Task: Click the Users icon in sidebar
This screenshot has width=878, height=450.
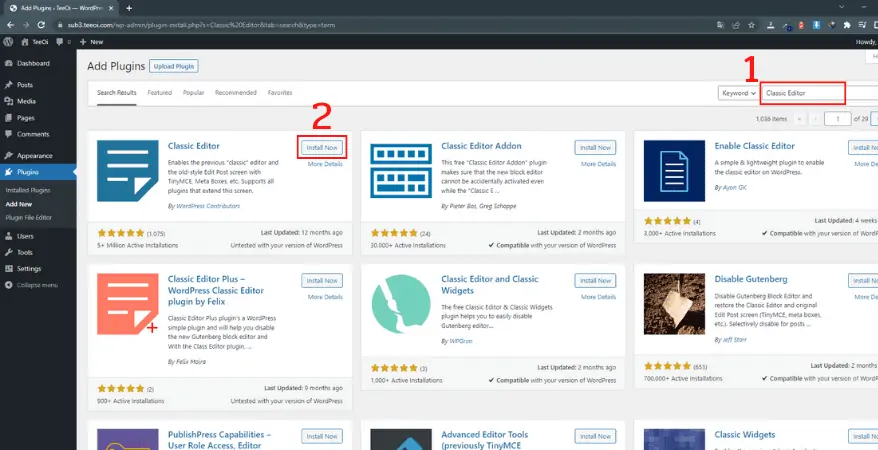Action: [x=8, y=236]
